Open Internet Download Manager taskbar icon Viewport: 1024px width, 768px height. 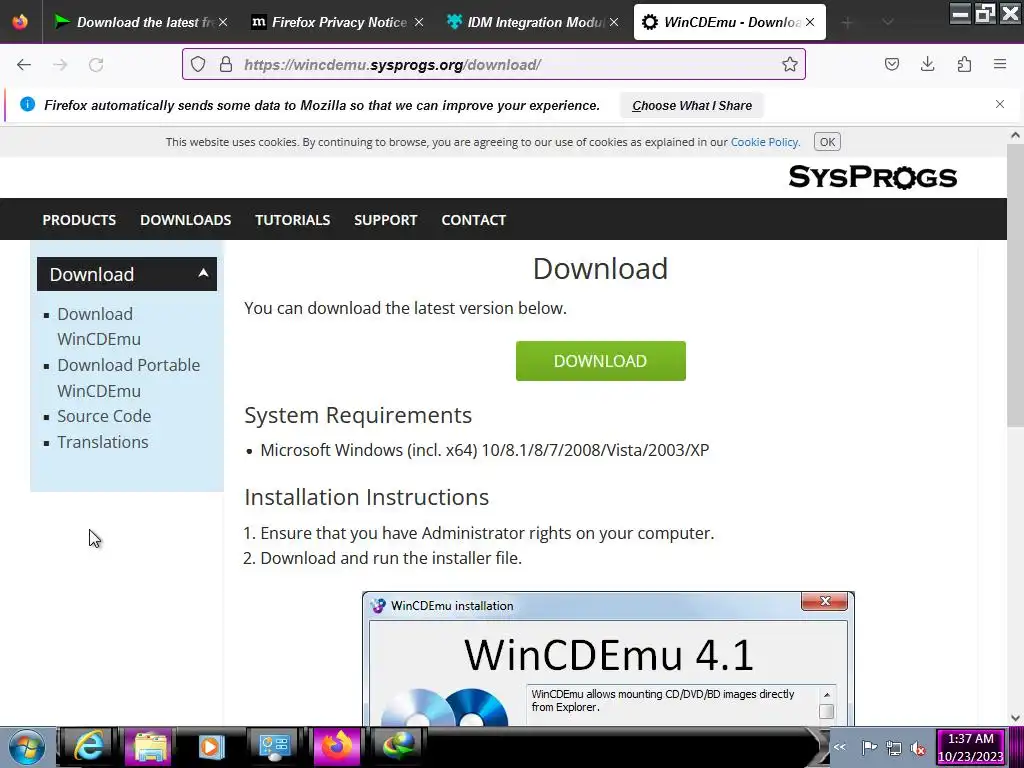pyautogui.click(x=398, y=746)
